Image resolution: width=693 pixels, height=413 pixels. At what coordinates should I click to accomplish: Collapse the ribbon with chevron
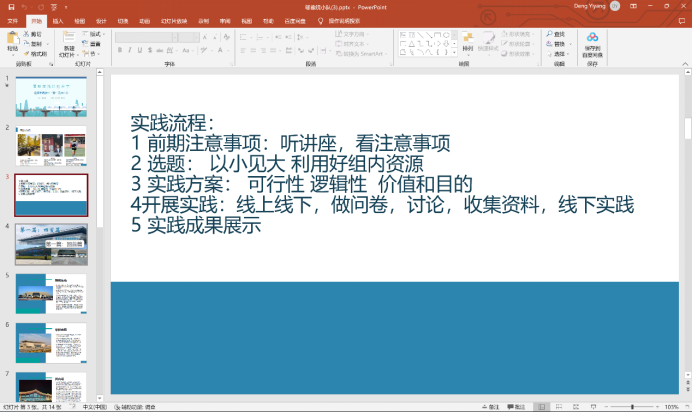click(685, 64)
